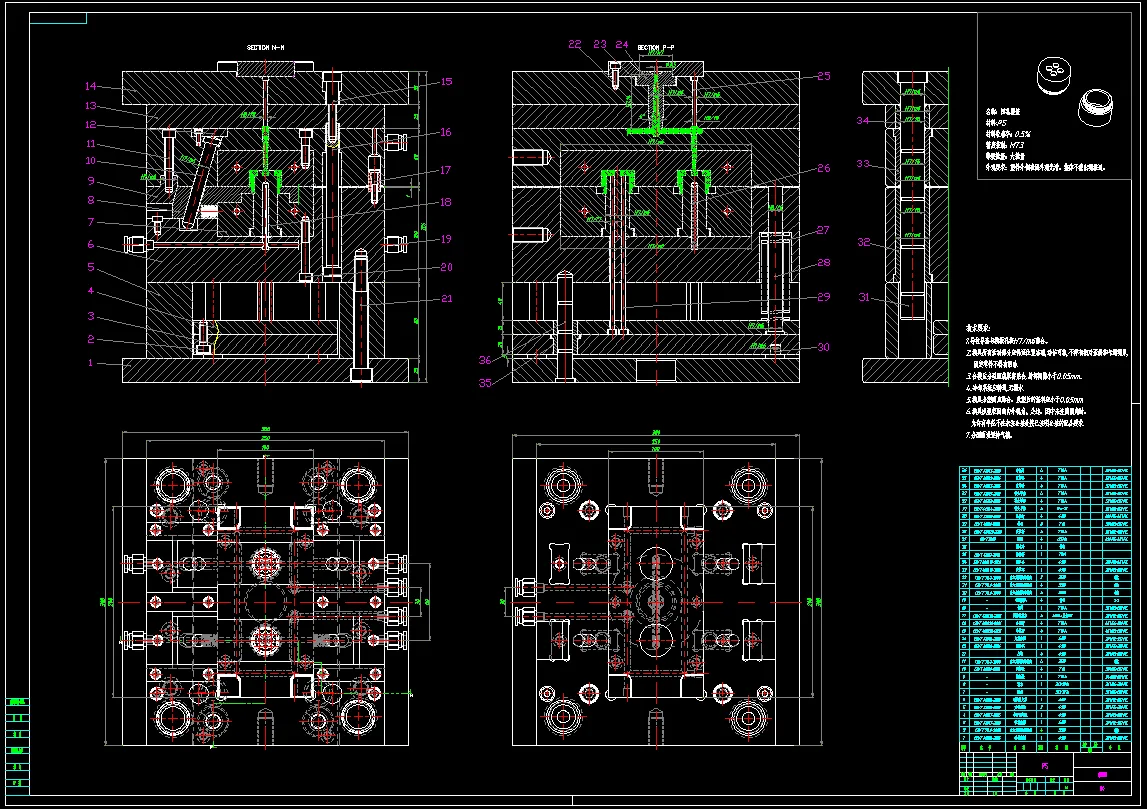Click callout label 22

click(x=575, y=45)
